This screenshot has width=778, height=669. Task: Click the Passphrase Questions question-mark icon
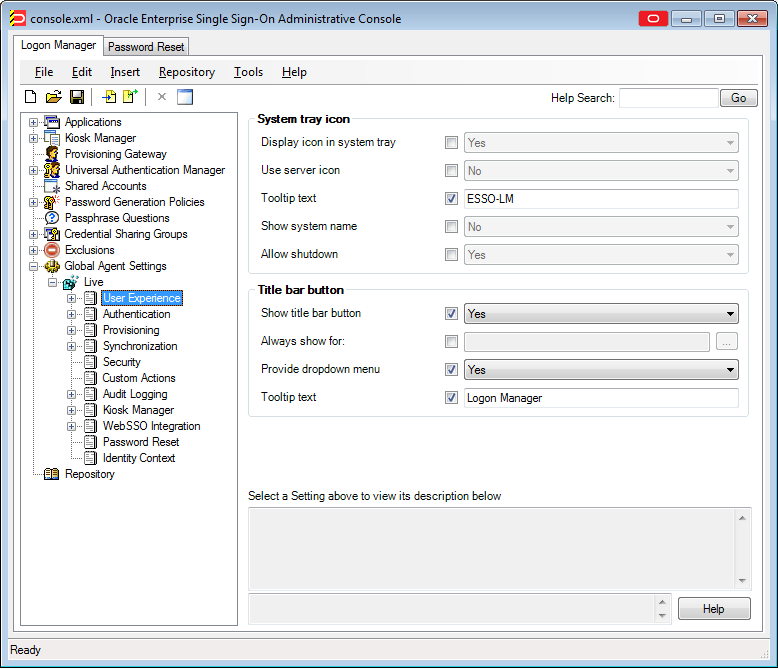pos(52,218)
